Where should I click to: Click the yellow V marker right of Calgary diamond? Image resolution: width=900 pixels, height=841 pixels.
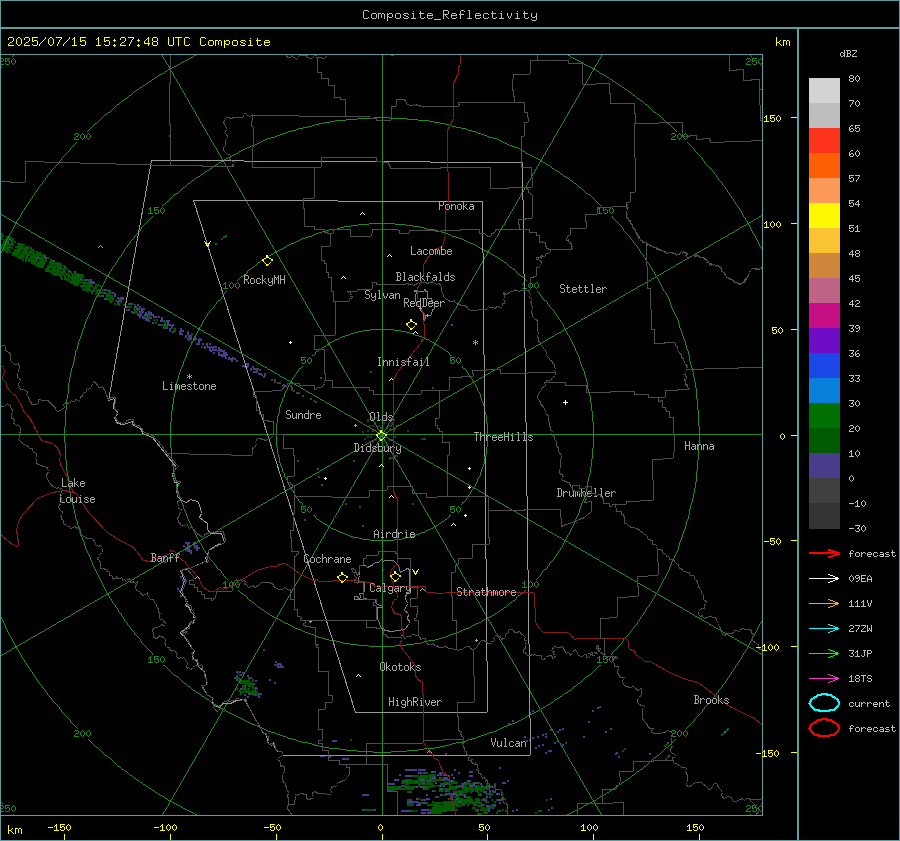(416, 572)
